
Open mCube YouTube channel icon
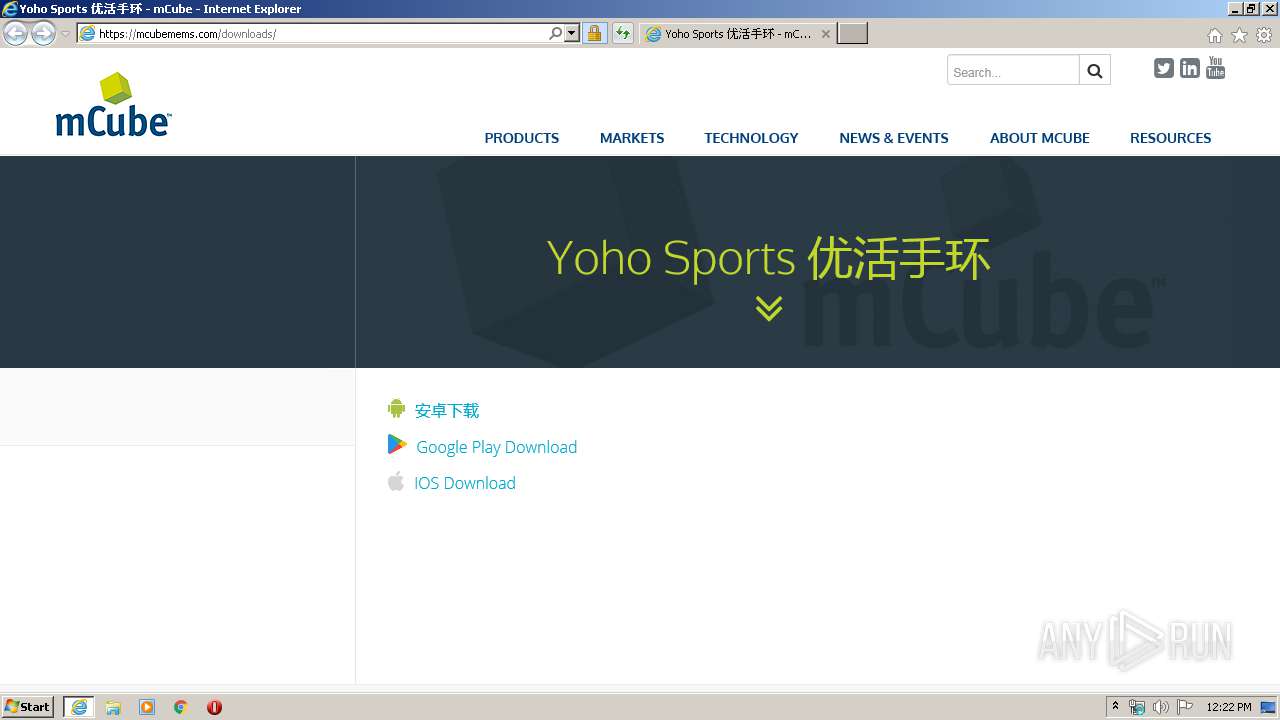point(1215,68)
